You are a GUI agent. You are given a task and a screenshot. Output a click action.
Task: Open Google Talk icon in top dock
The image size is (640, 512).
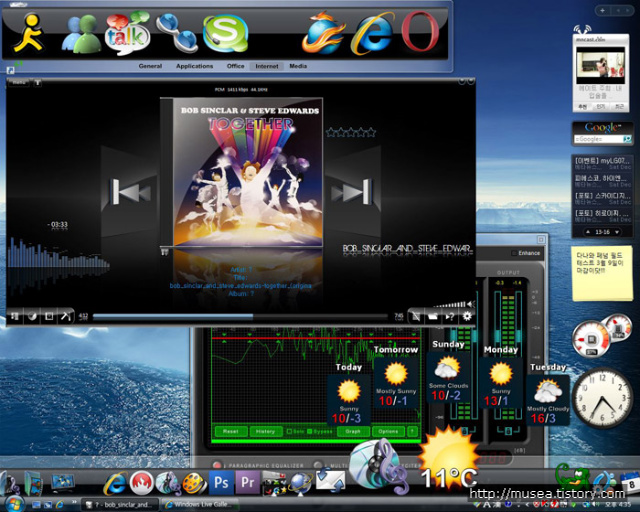127,33
